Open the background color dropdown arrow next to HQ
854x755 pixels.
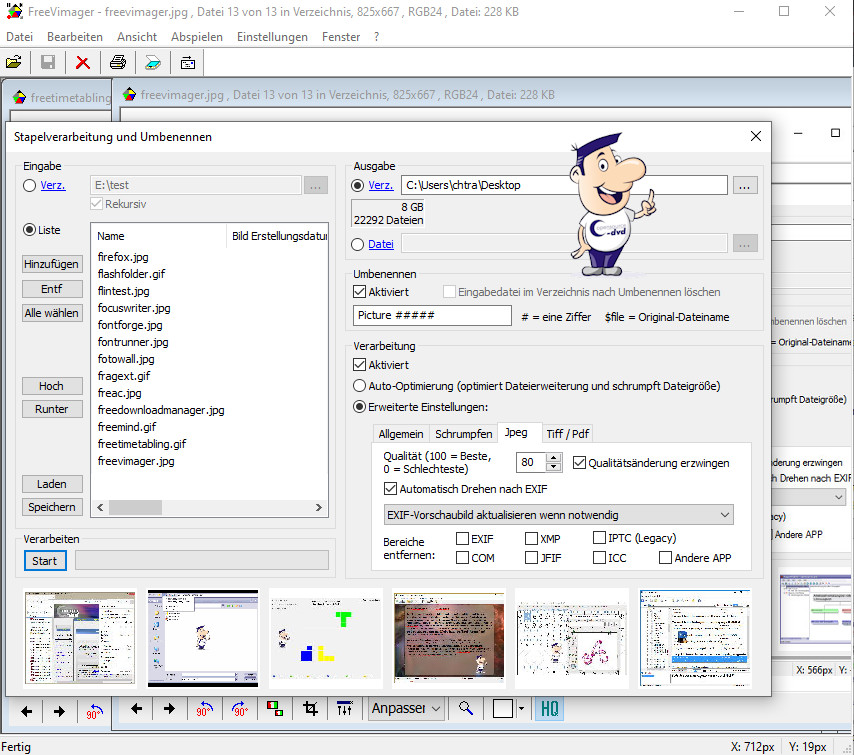click(x=521, y=709)
